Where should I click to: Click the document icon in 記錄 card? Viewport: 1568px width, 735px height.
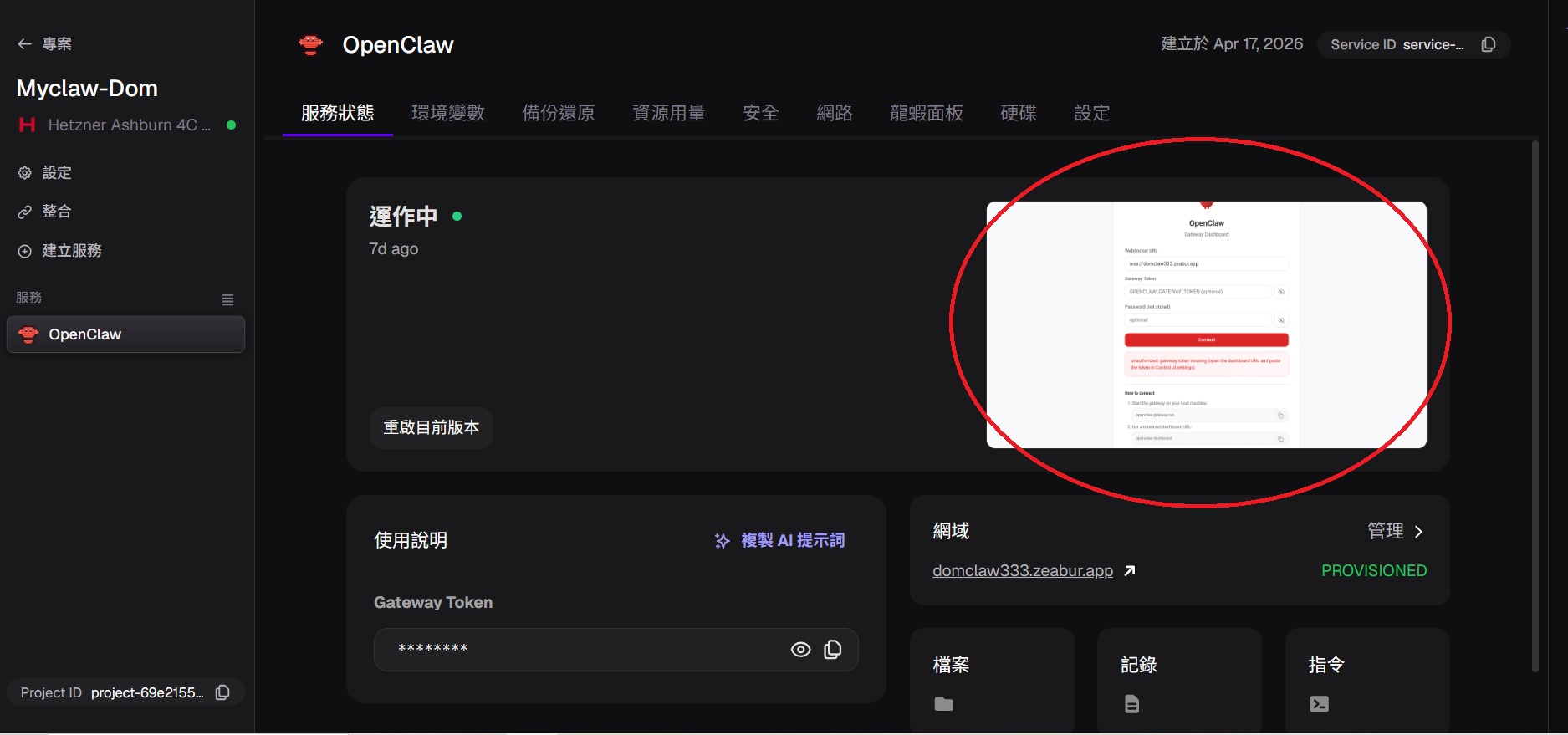click(x=1131, y=704)
